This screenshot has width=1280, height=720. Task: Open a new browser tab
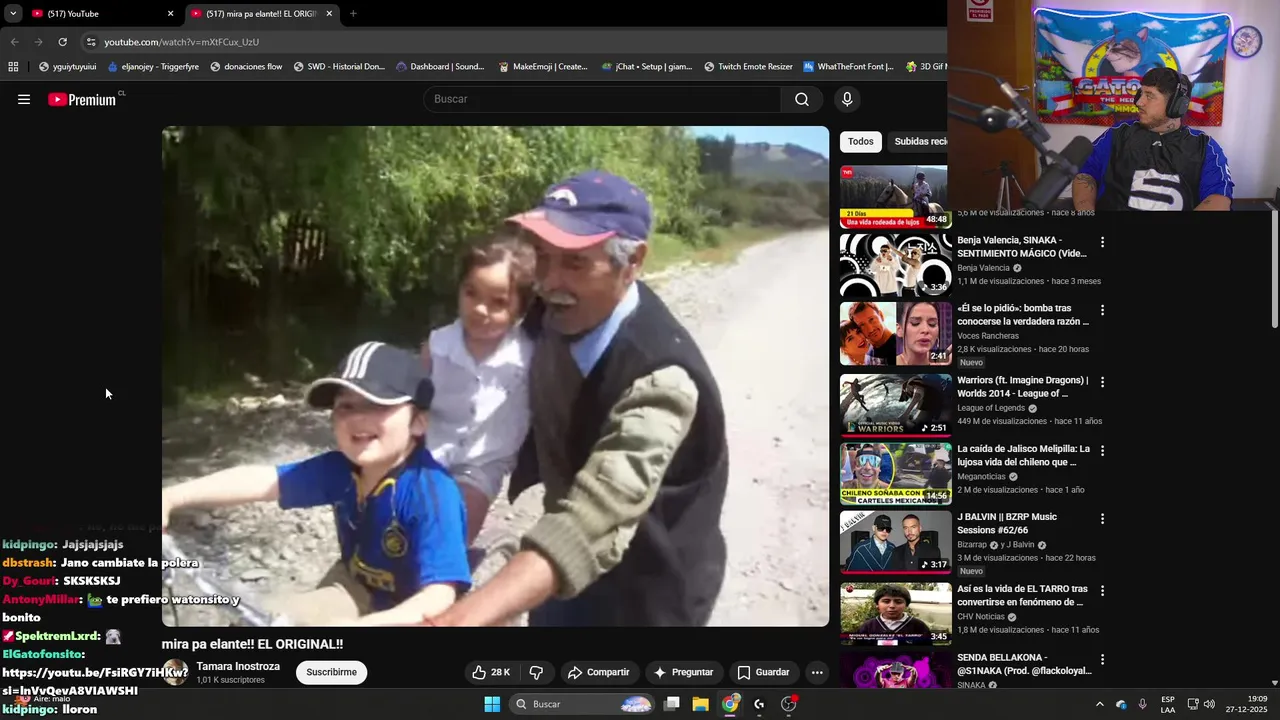coord(353,14)
